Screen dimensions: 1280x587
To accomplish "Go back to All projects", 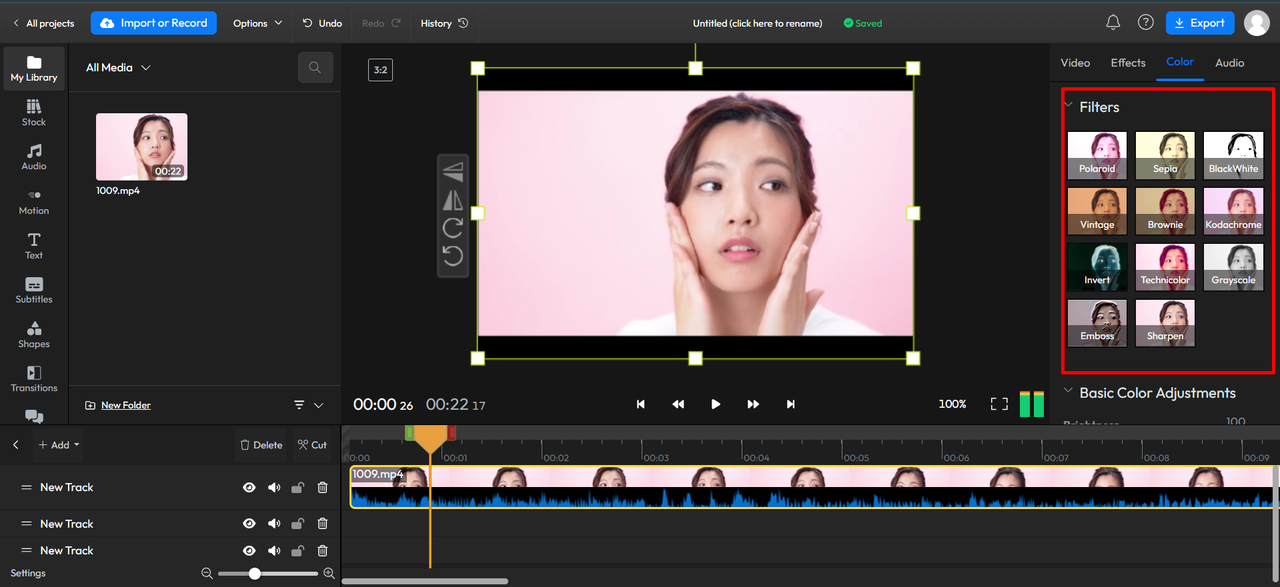I will (x=43, y=23).
